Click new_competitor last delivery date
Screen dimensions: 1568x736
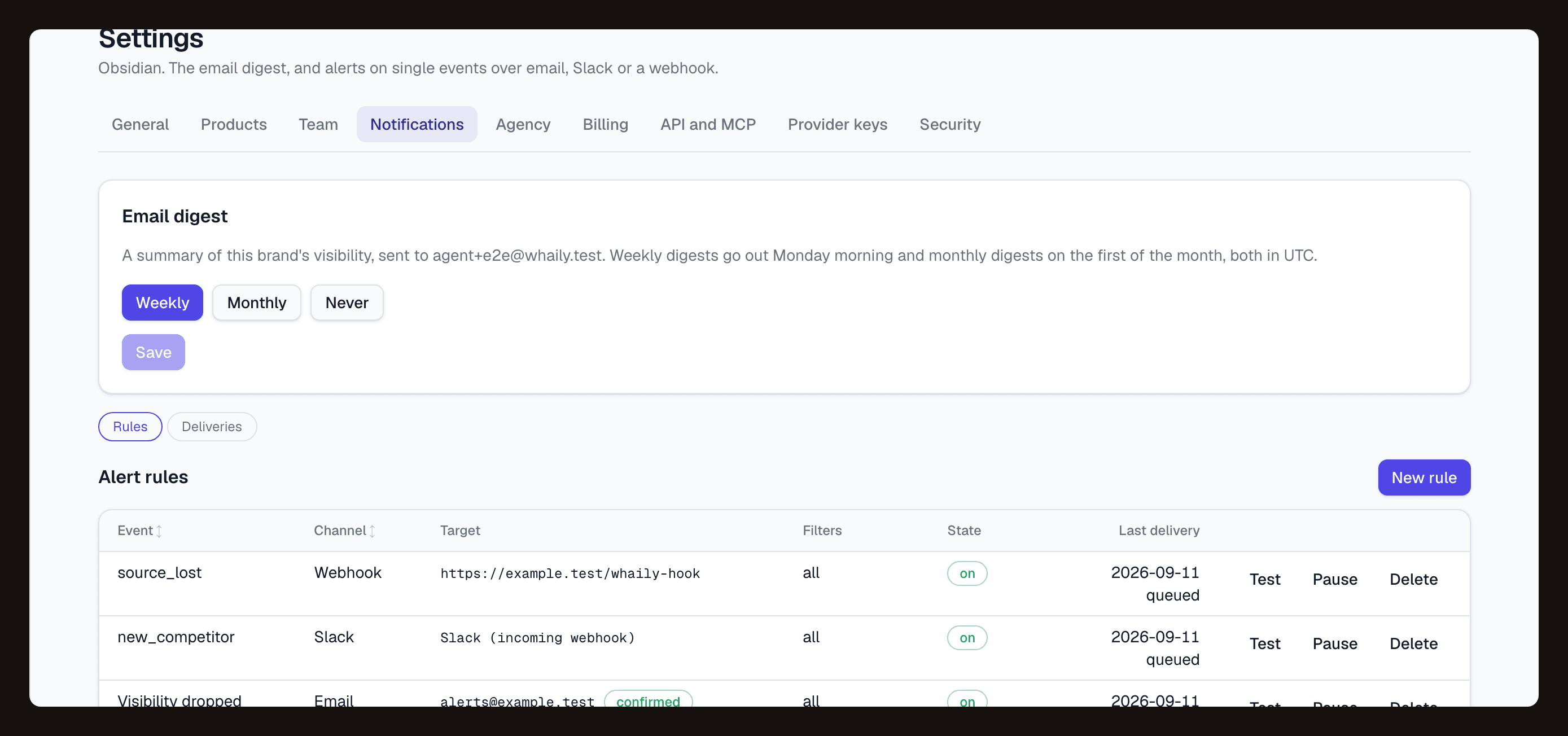pyautogui.click(x=1155, y=637)
